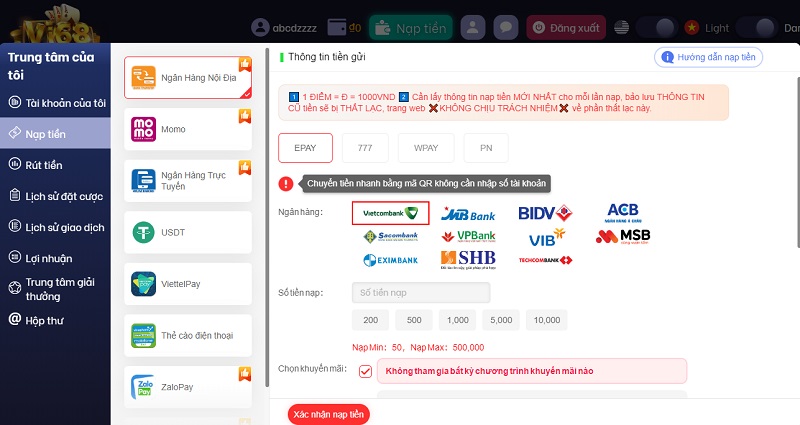Pick the BIDV bank logo
Viewport: 800px width, 425px height.
[545, 213]
